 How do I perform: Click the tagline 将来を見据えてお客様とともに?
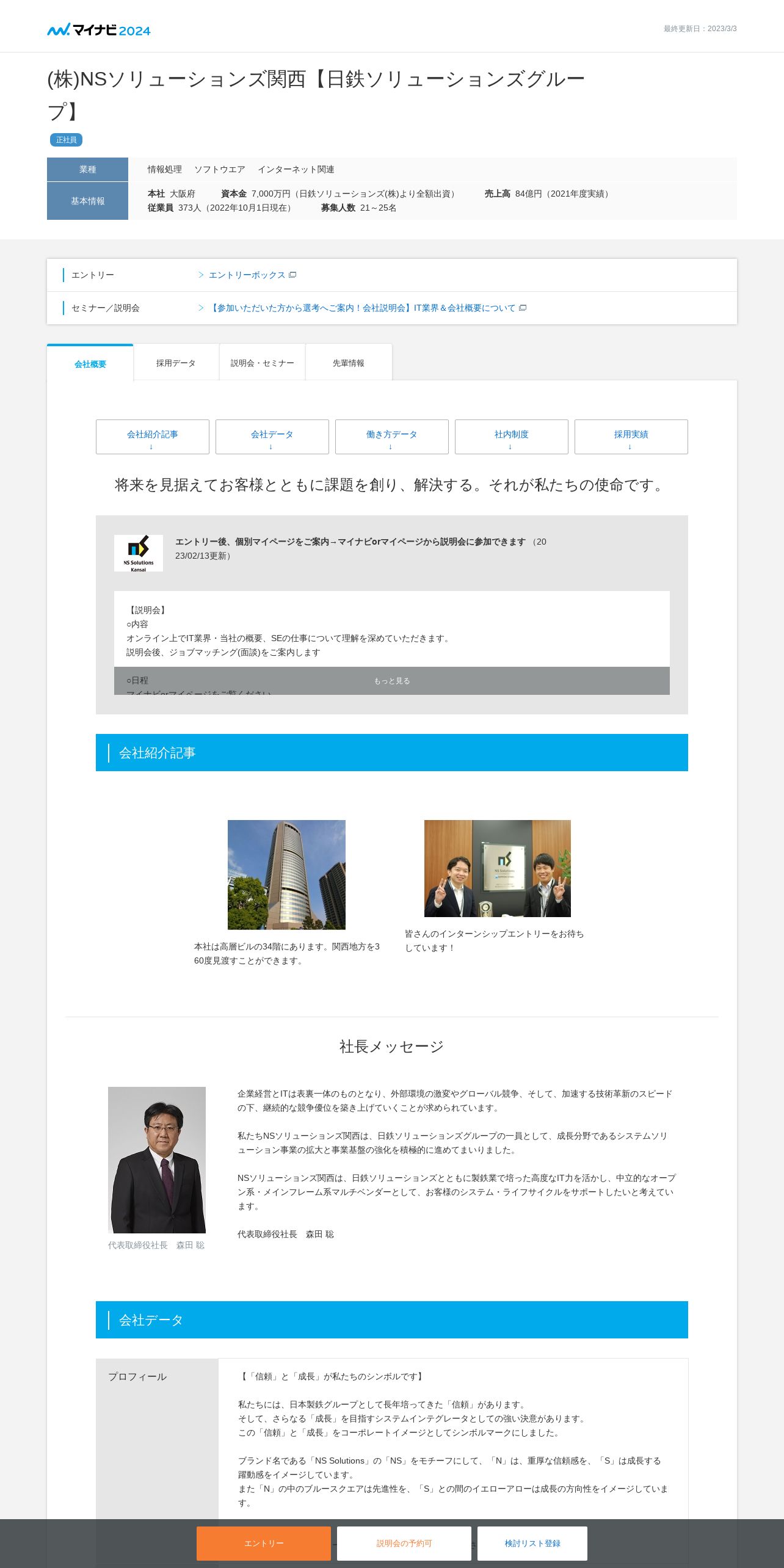coord(392,485)
